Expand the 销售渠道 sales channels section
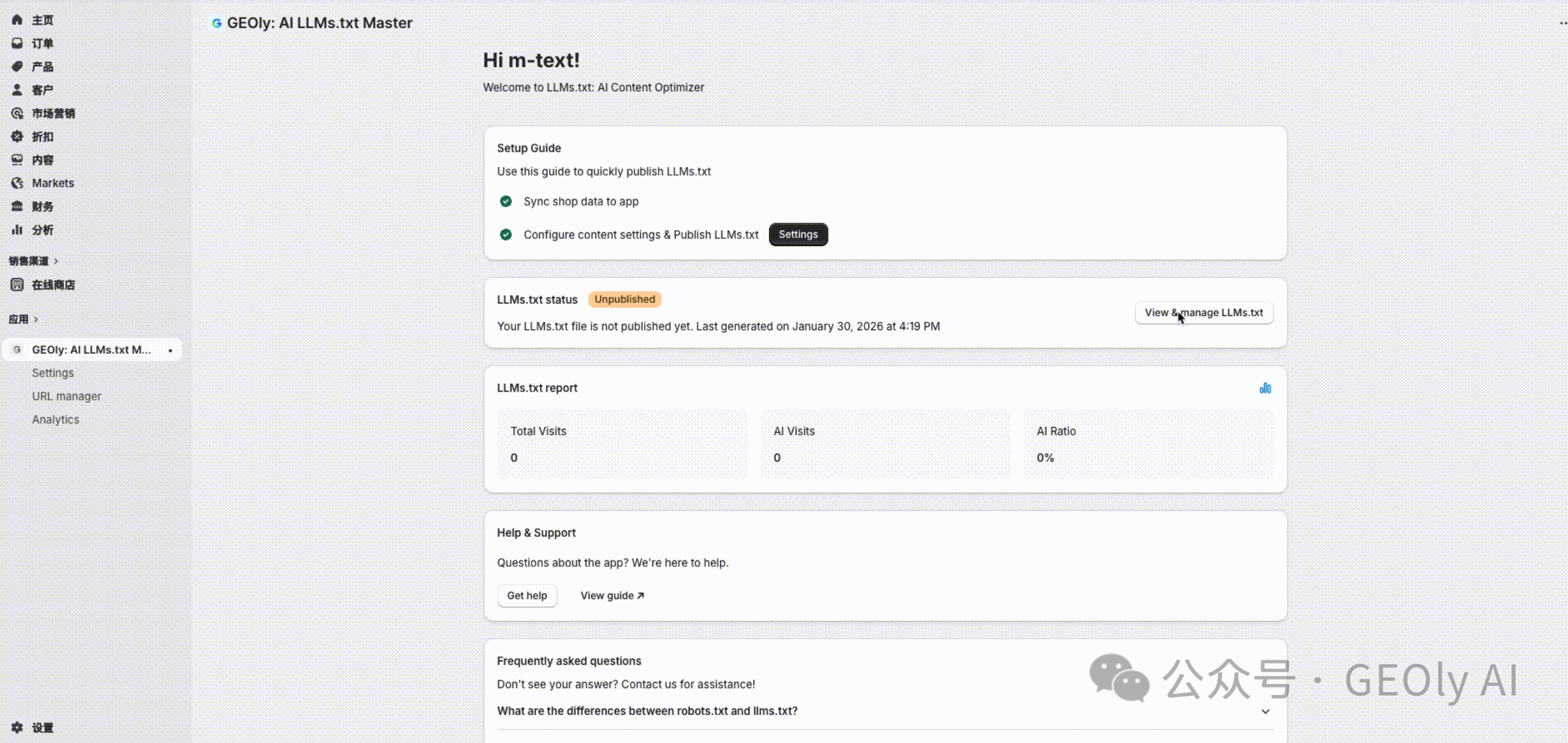Viewport: 1568px width, 743px height. pos(33,261)
